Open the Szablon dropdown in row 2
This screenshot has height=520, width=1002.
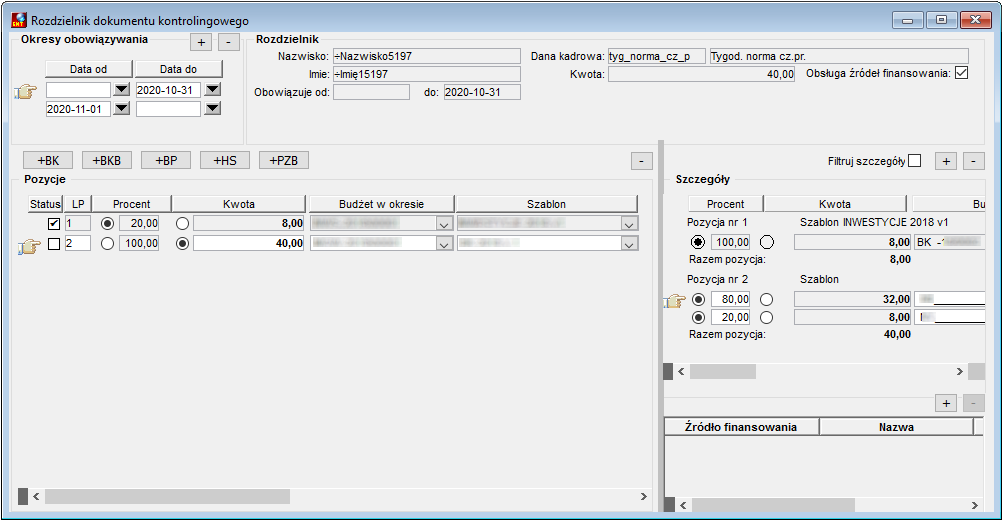coord(629,244)
